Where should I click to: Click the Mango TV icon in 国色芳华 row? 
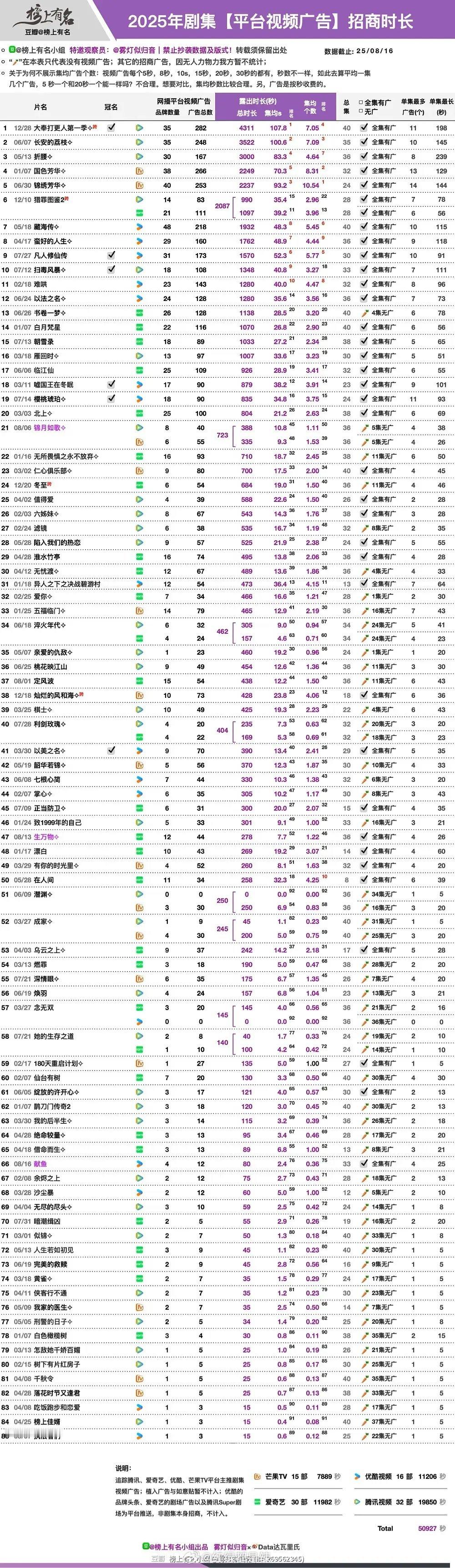pyautogui.click(x=140, y=171)
